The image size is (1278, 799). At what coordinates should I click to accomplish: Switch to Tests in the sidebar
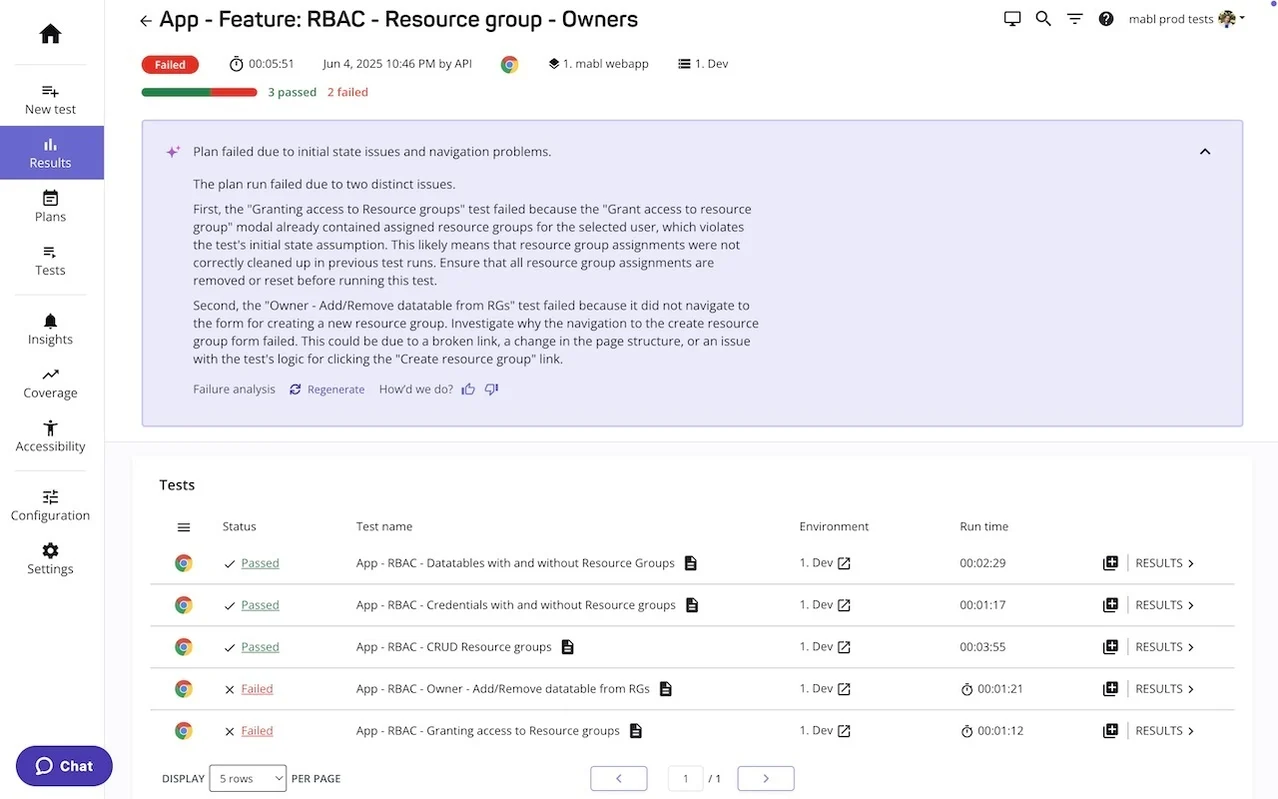49,261
